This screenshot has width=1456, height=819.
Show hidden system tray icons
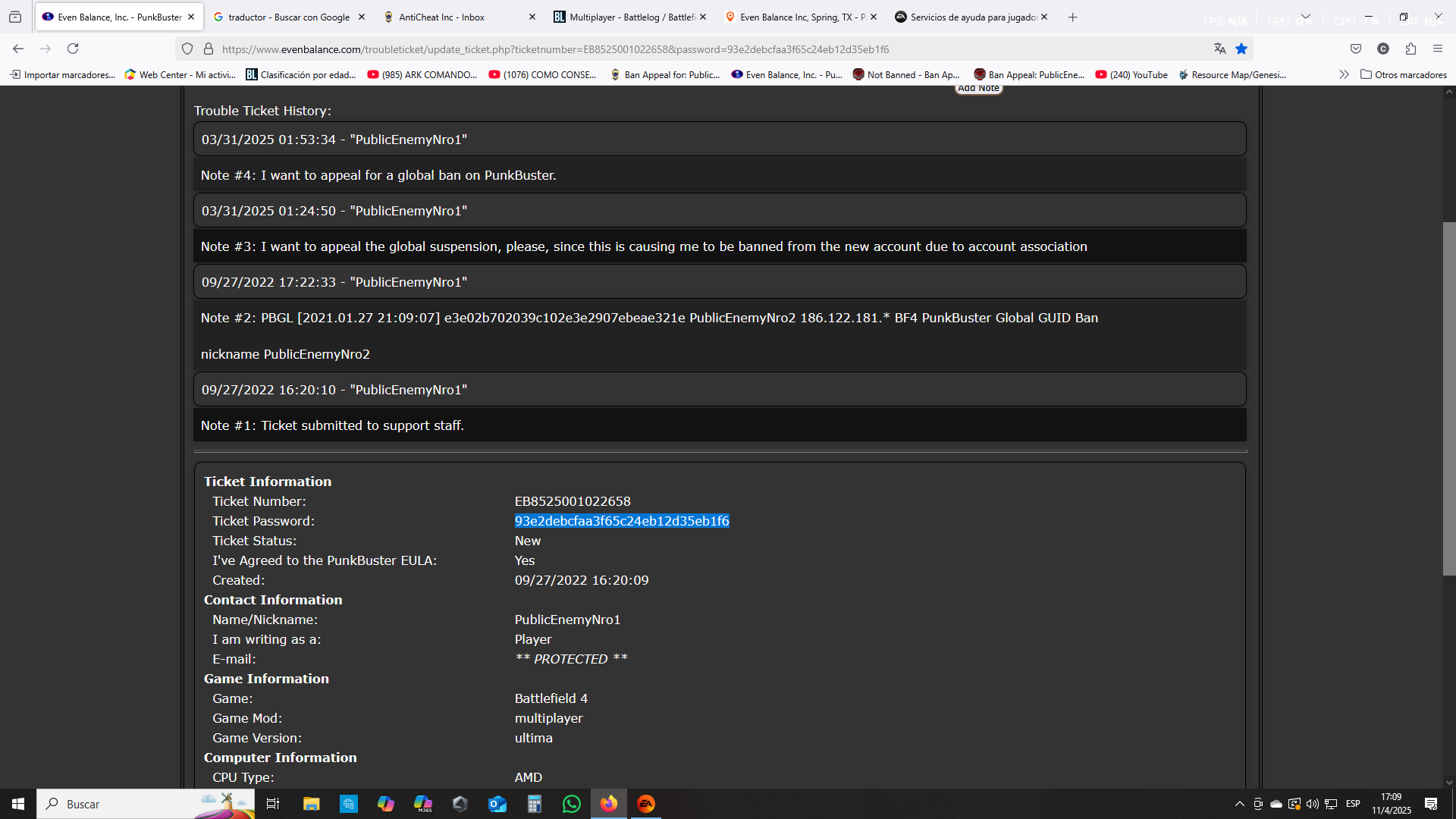(x=1240, y=804)
